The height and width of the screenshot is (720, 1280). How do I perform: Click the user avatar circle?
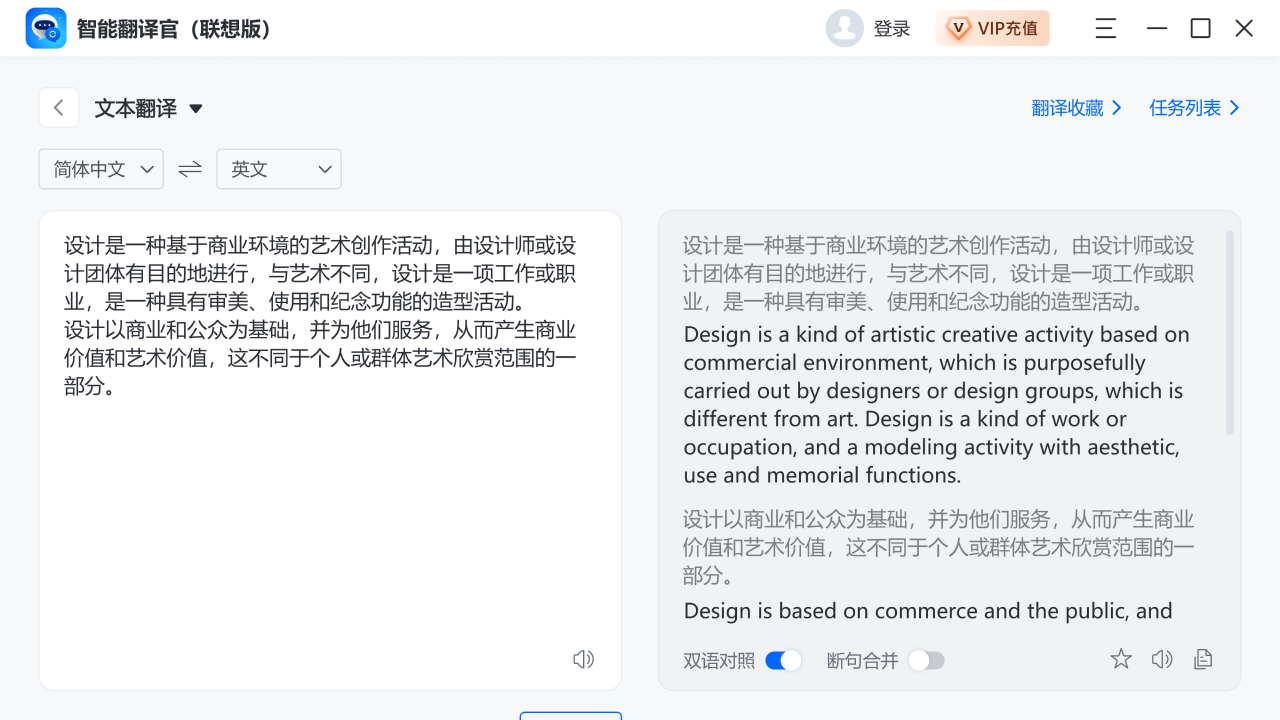[x=844, y=28]
